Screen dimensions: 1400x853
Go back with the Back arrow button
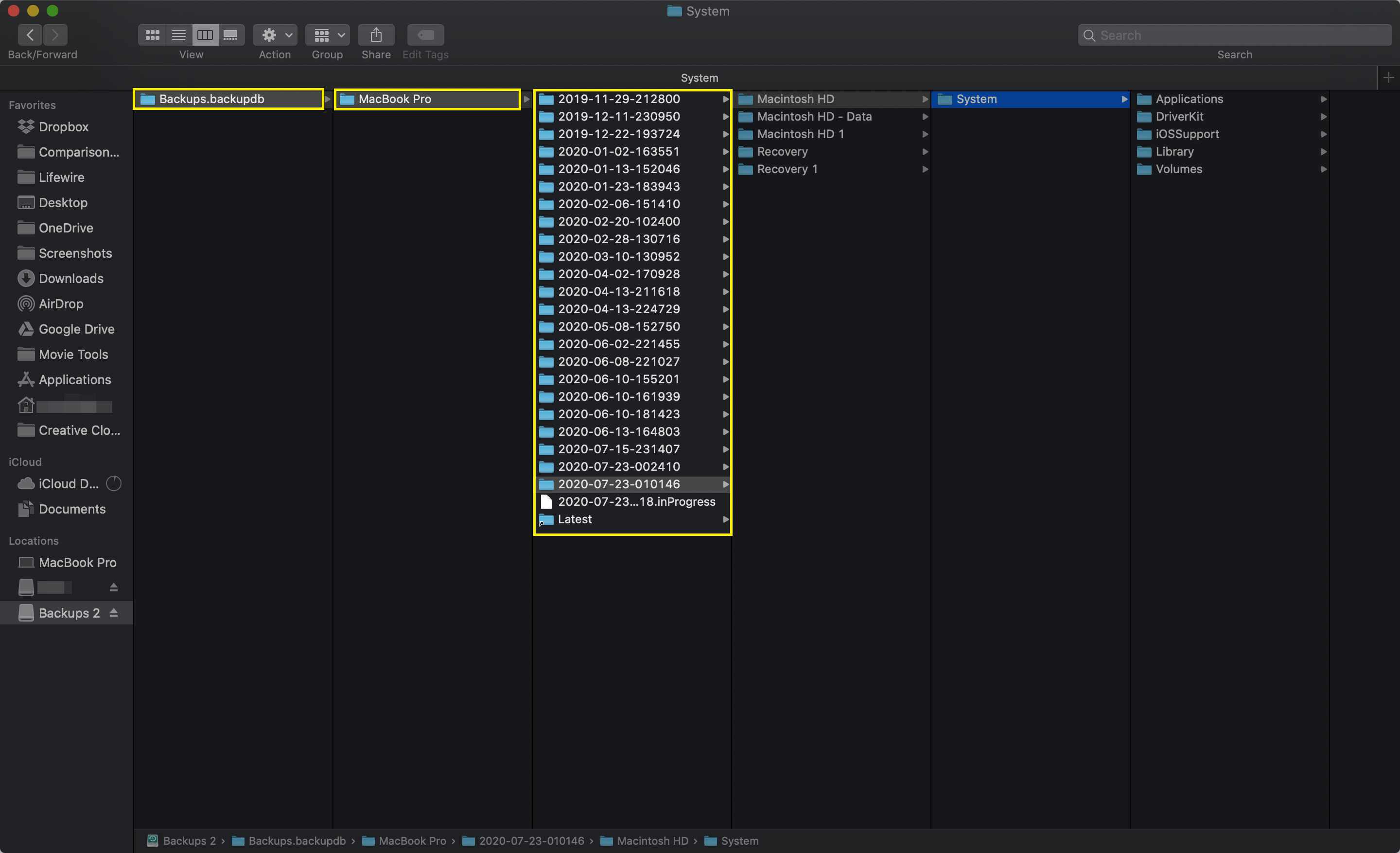point(30,35)
